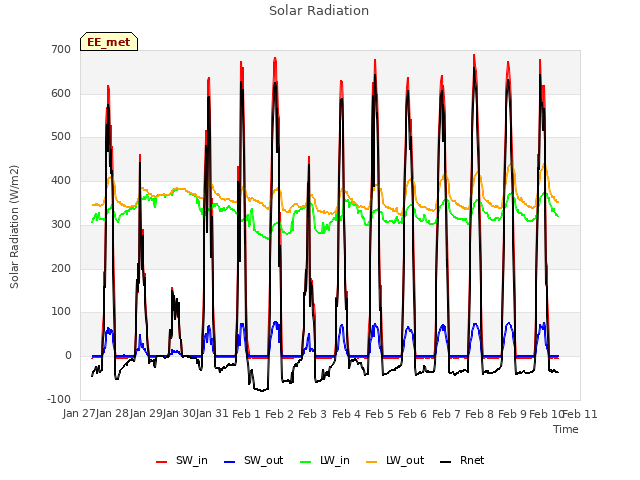Click the 500 y-axis tick label
This screenshot has width=640, height=480.
click(61, 137)
